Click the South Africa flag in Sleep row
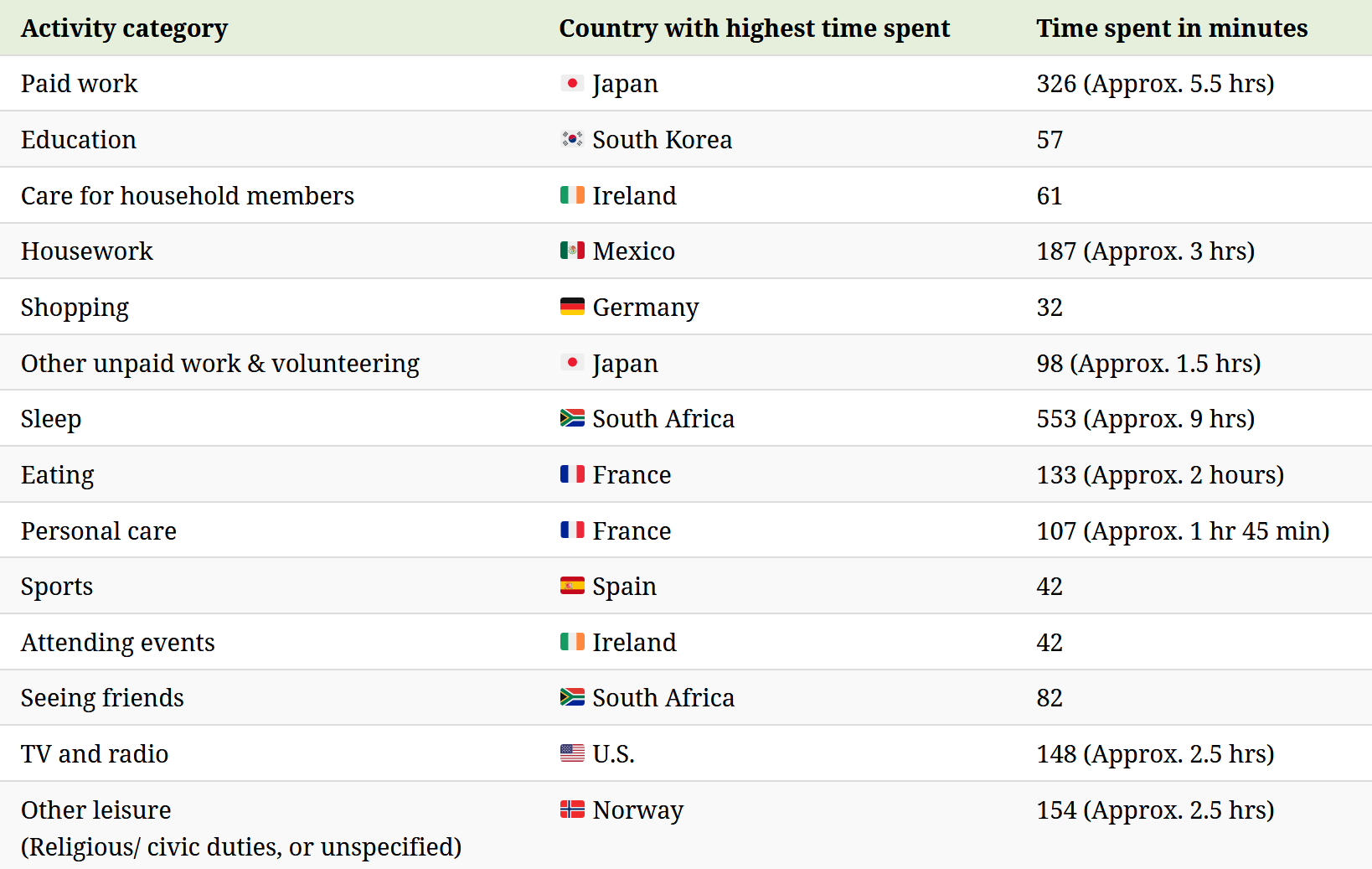This screenshot has width=1372, height=869. pos(572,418)
